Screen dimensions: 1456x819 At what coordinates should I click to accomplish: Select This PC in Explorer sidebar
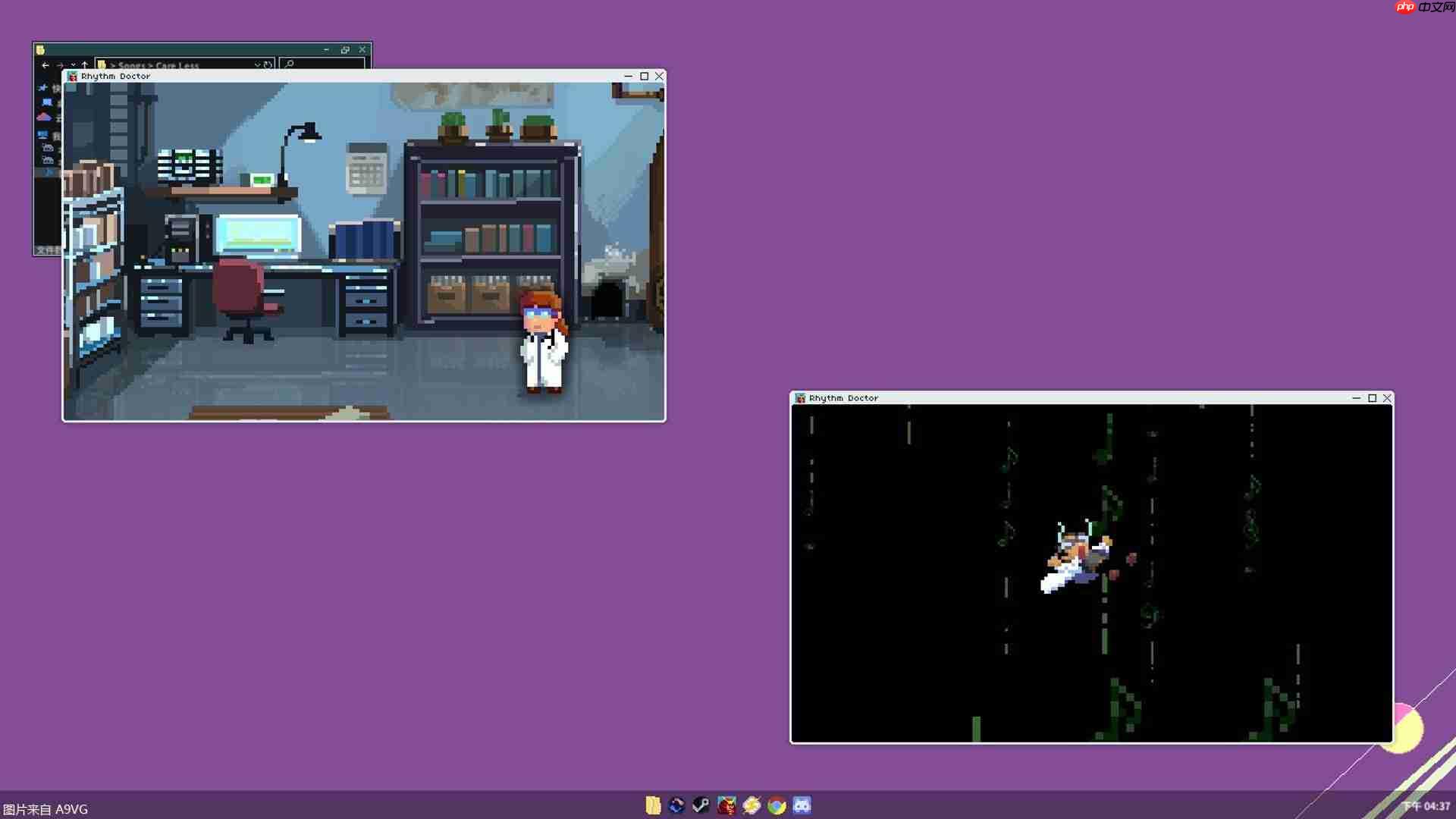(43, 135)
